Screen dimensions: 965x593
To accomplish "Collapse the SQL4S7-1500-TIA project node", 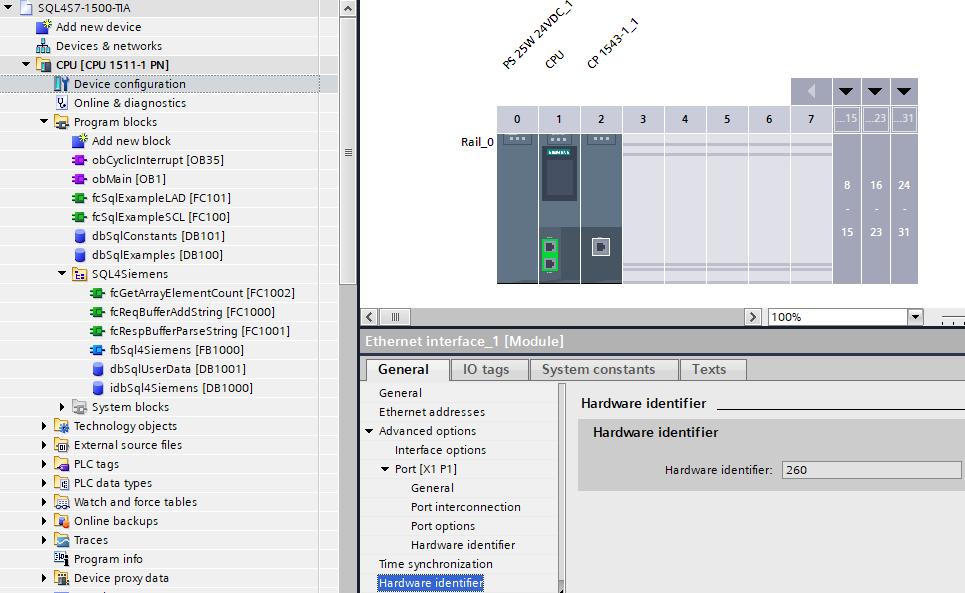I will pyautogui.click(x=8, y=7).
